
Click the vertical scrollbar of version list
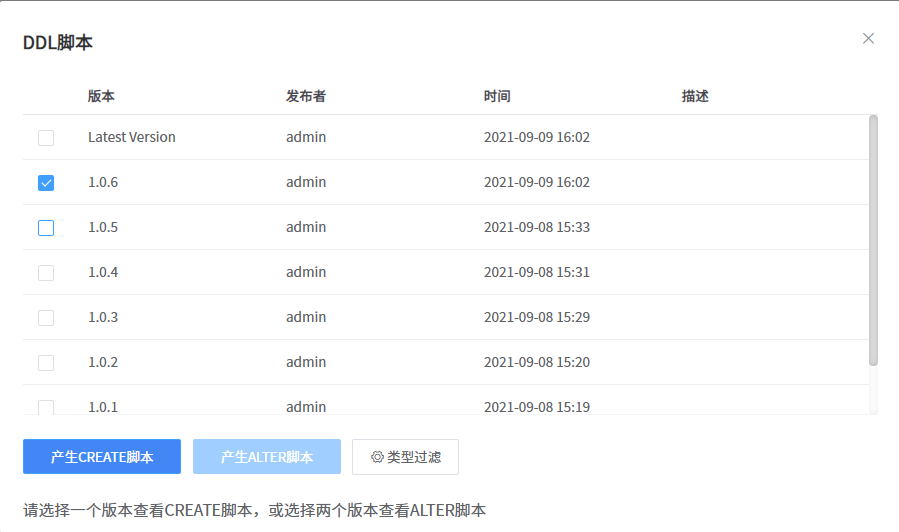873,241
